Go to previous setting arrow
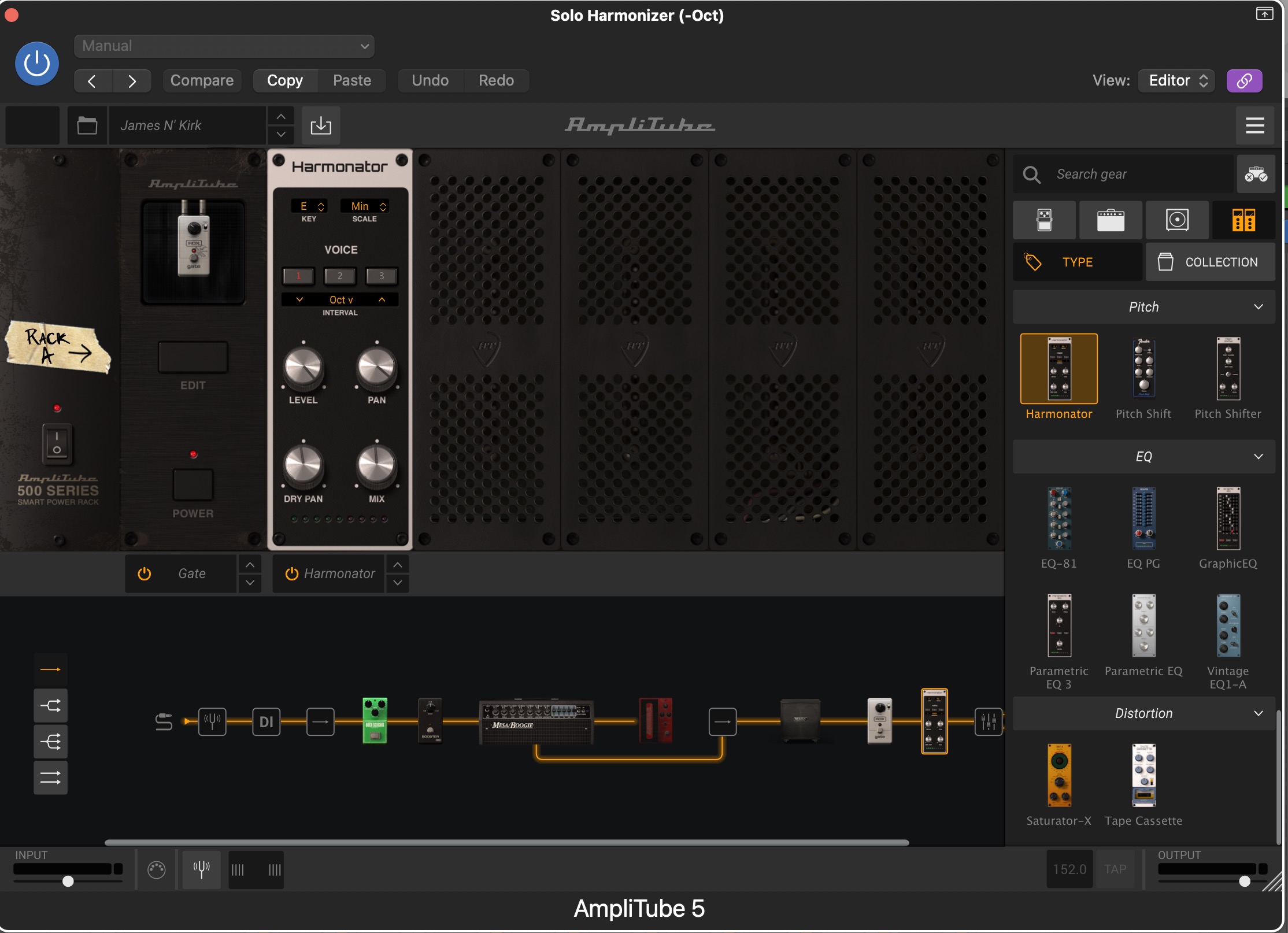 (x=92, y=81)
